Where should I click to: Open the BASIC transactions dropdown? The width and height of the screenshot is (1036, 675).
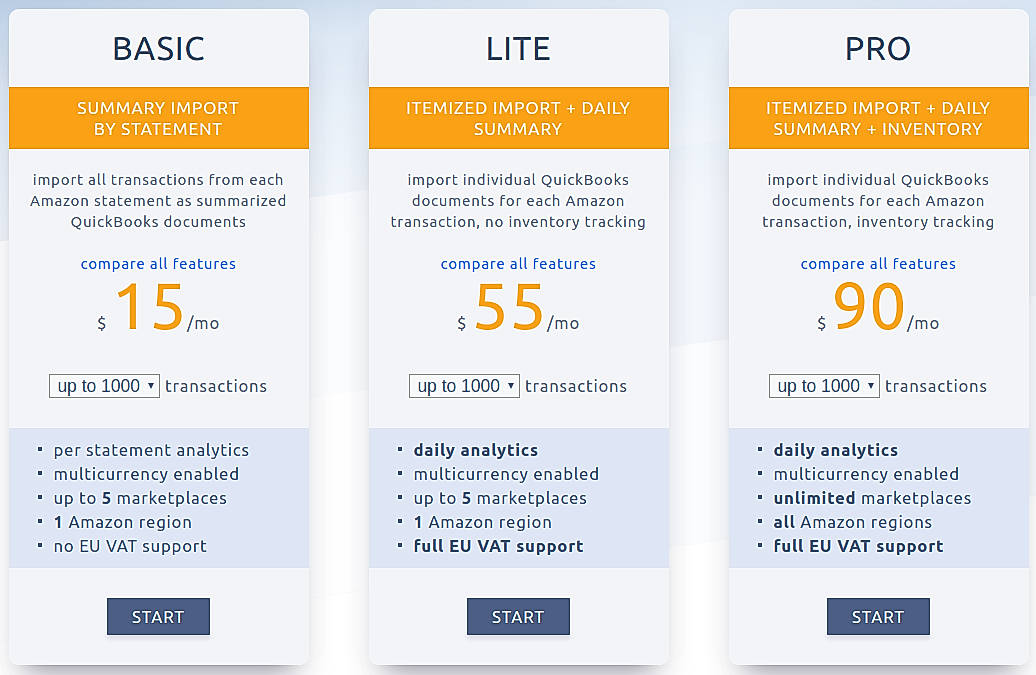point(104,386)
